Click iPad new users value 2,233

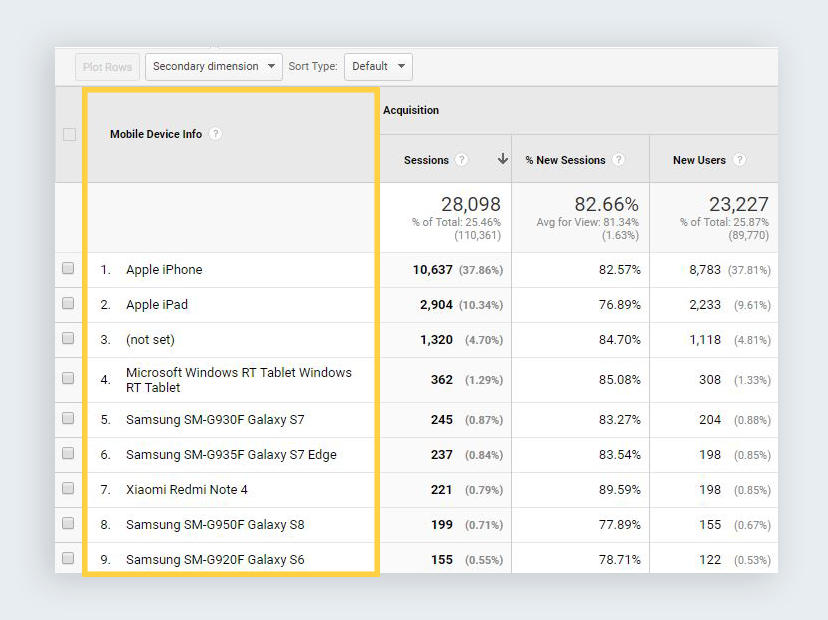tap(705, 305)
